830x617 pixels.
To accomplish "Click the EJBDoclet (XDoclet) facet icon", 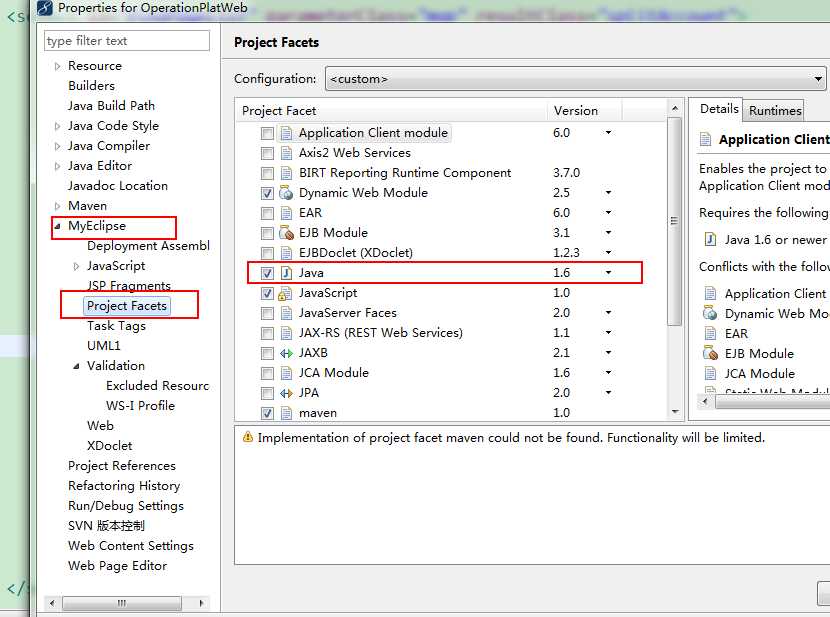I will 286,253.
